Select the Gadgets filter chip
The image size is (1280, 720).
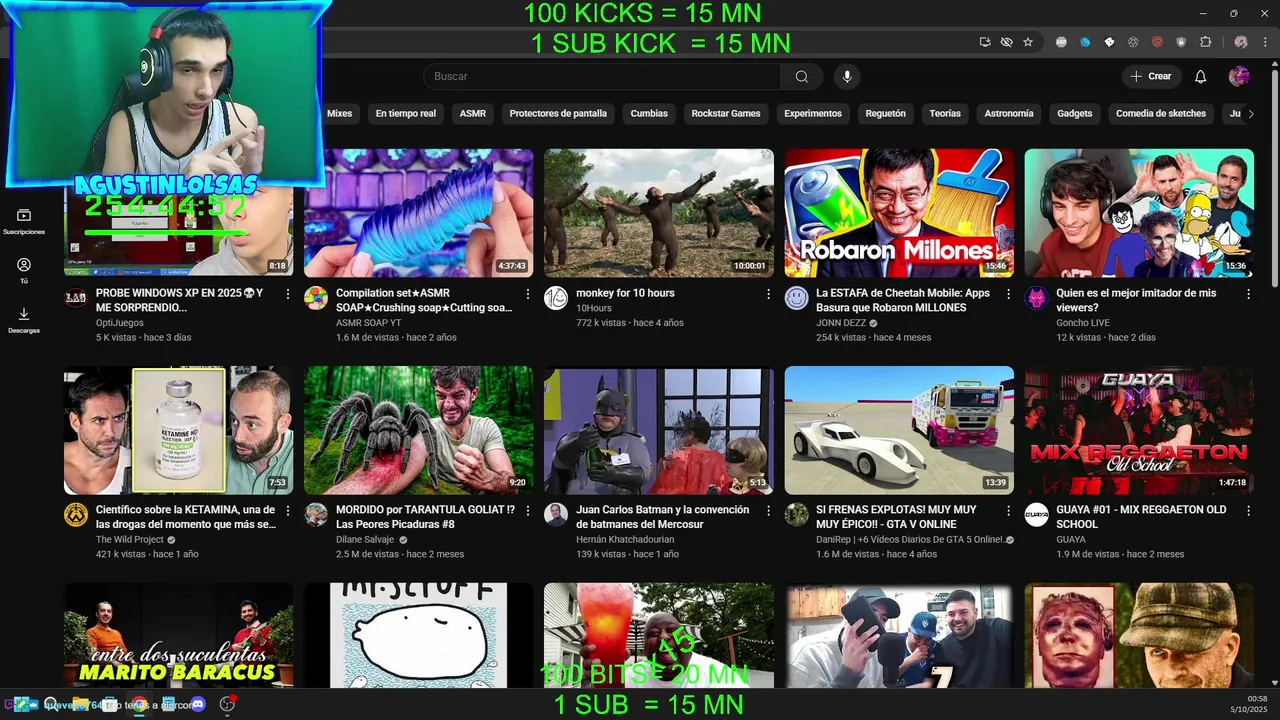click(1075, 114)
